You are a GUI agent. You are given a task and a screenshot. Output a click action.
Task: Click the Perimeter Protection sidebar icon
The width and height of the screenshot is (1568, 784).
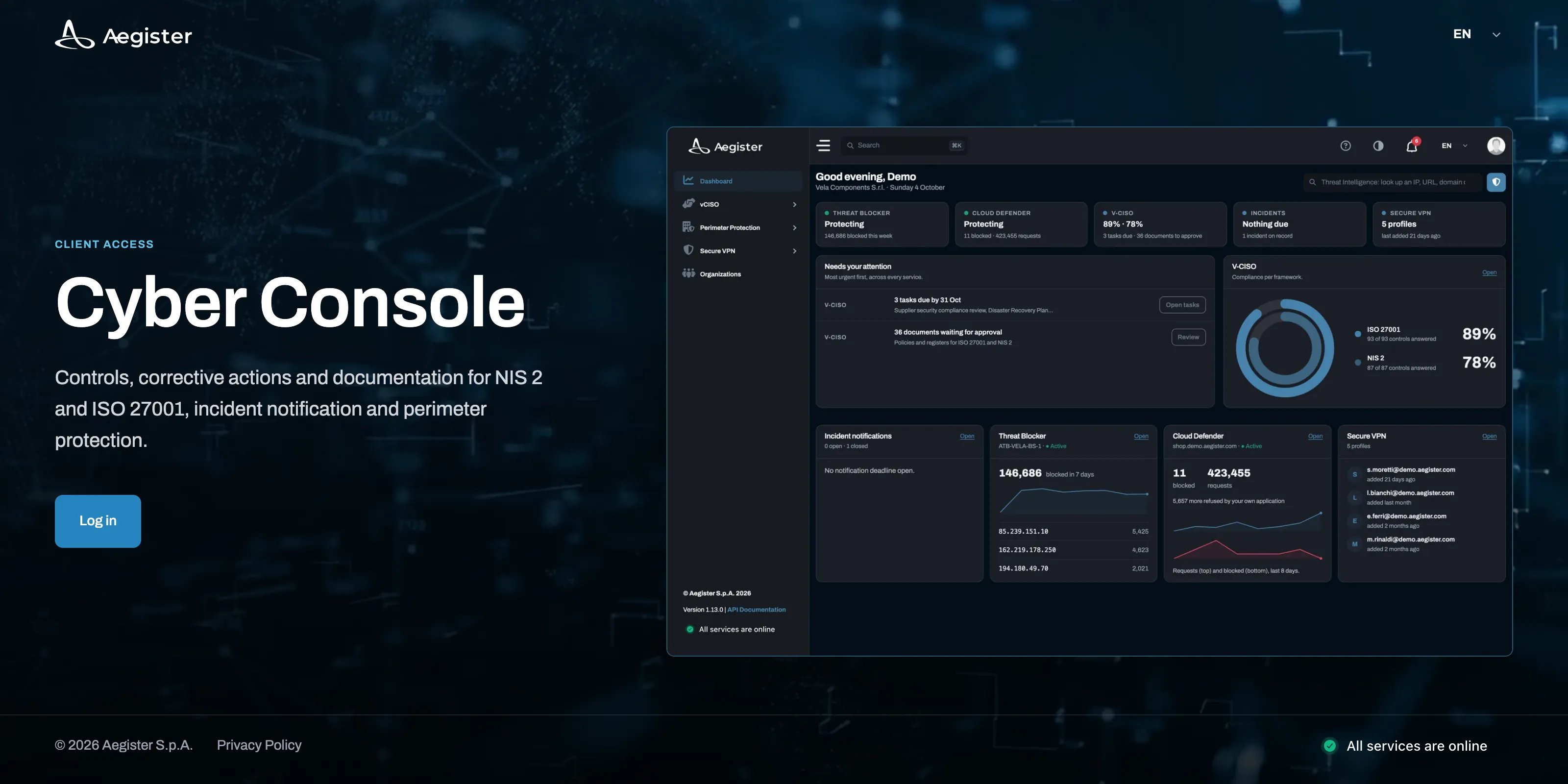(688, 227)
